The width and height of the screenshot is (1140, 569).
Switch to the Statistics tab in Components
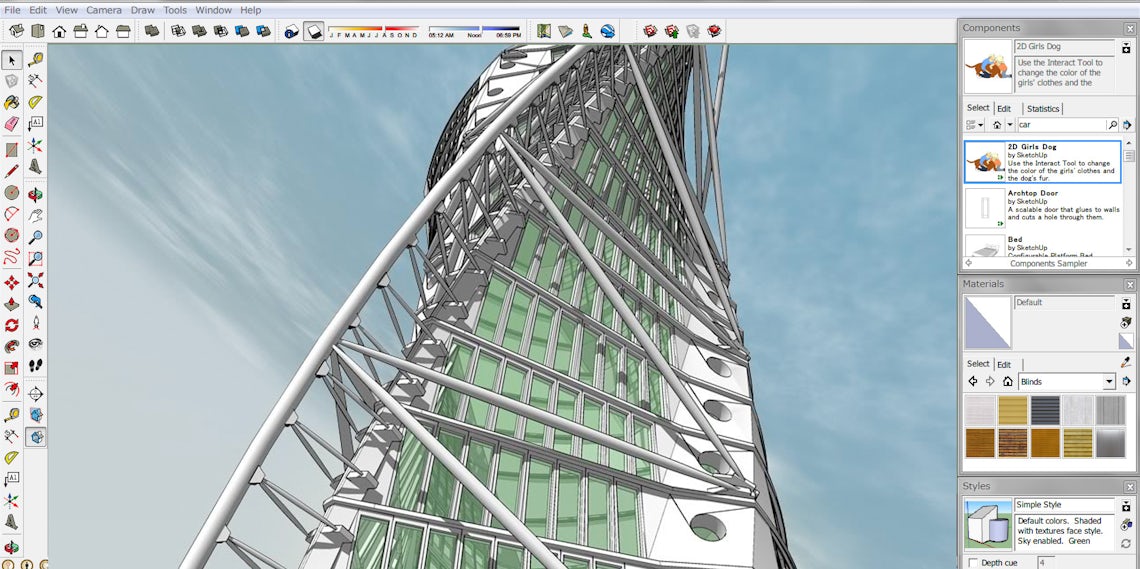point(1042,108)
